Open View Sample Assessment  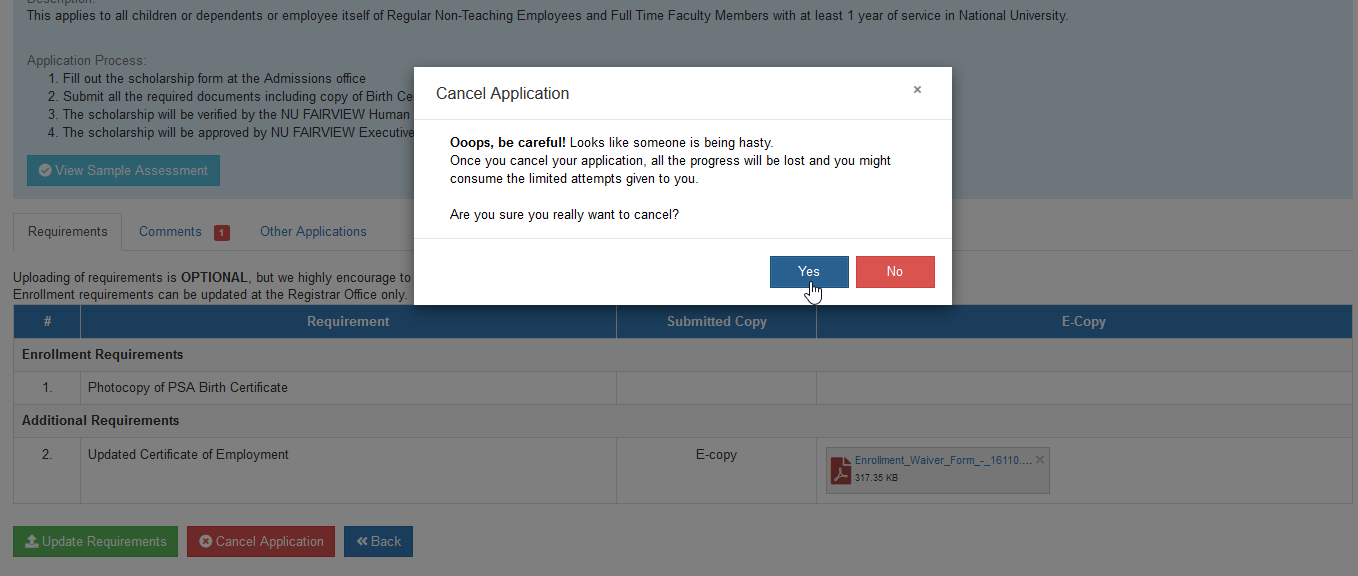click(x=123, y=170)
